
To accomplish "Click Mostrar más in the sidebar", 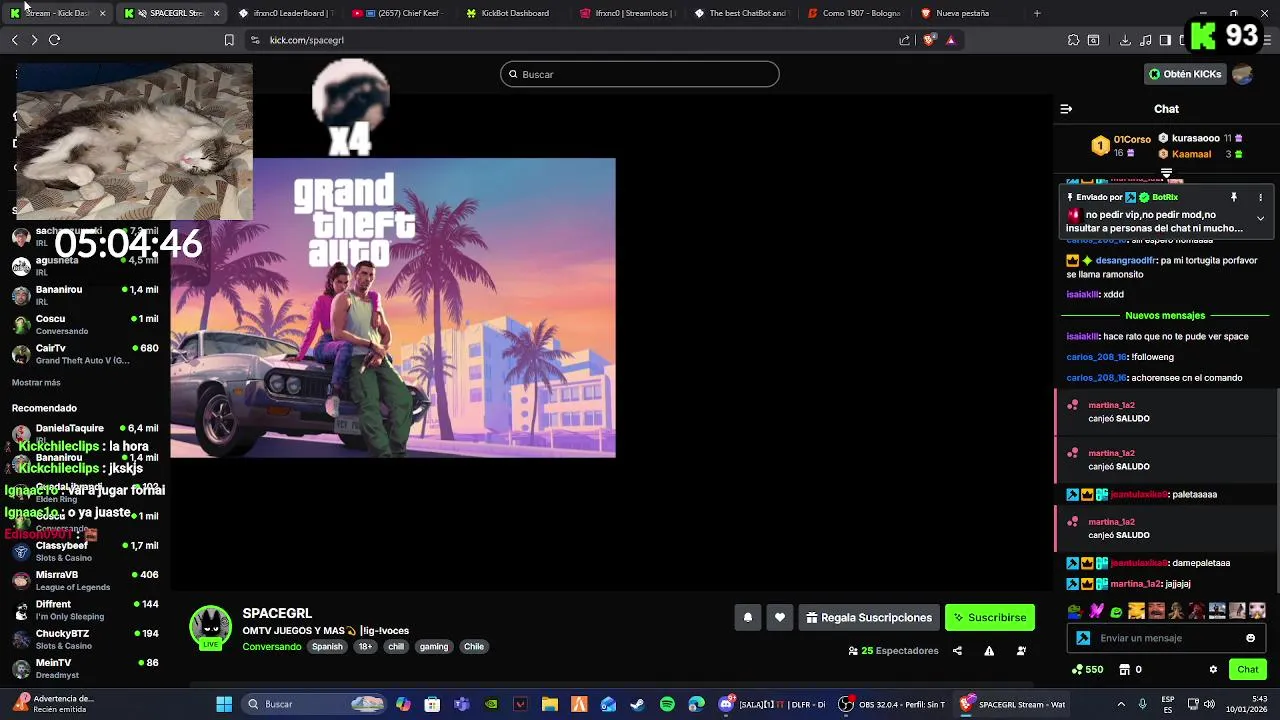I will click(36, 383).
